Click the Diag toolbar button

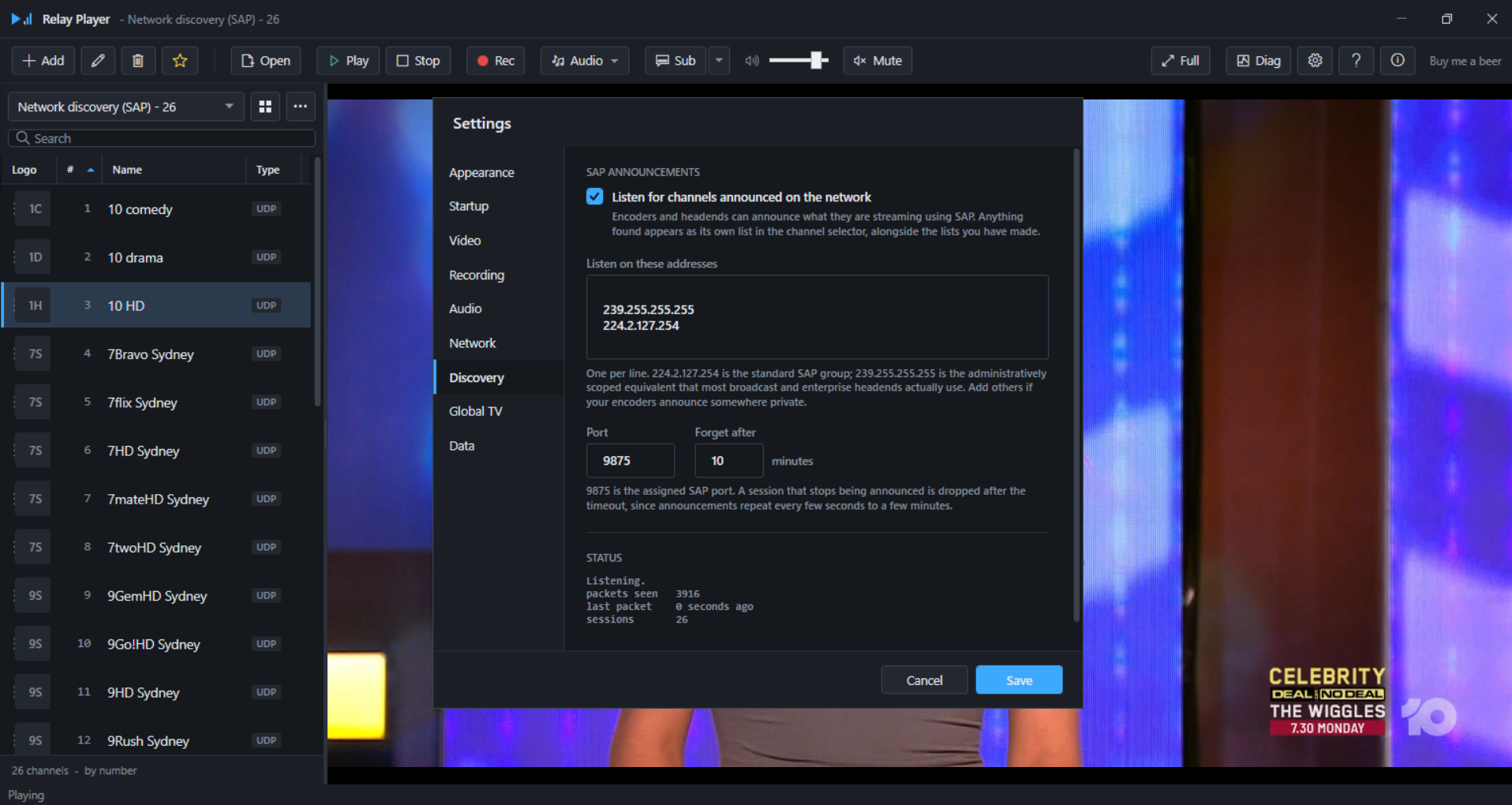pyautogui.click(x=1259, y=61)
